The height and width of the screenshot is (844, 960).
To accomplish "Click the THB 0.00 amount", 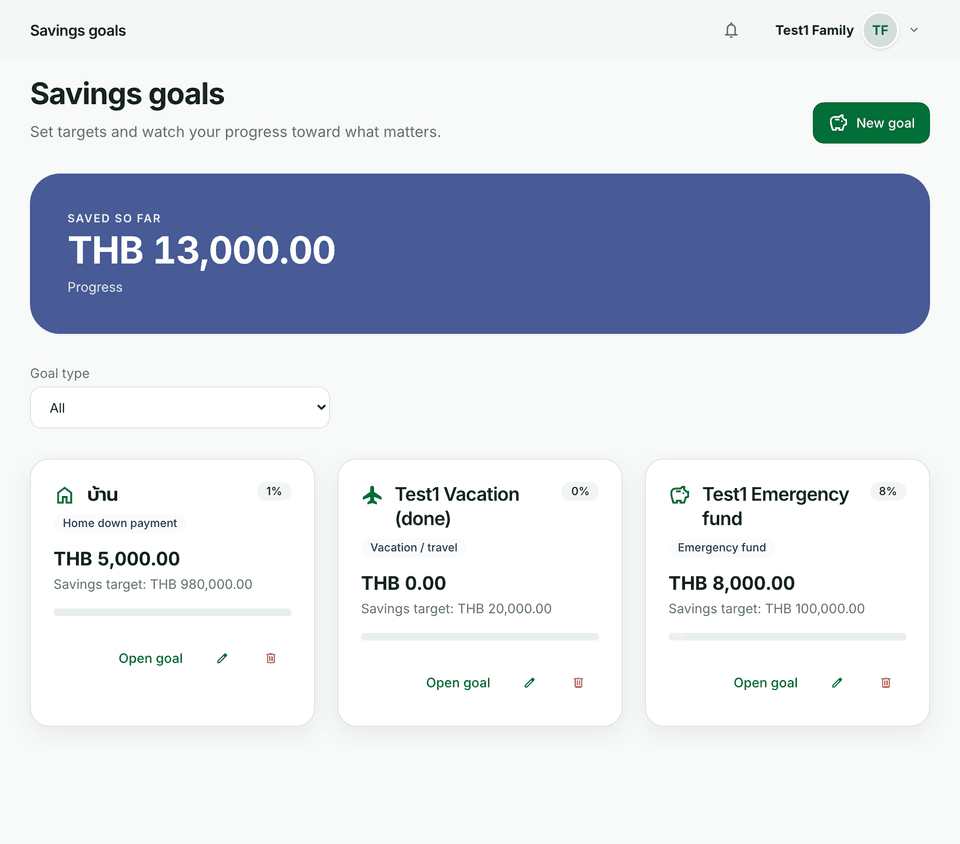I will pos(403,583).
